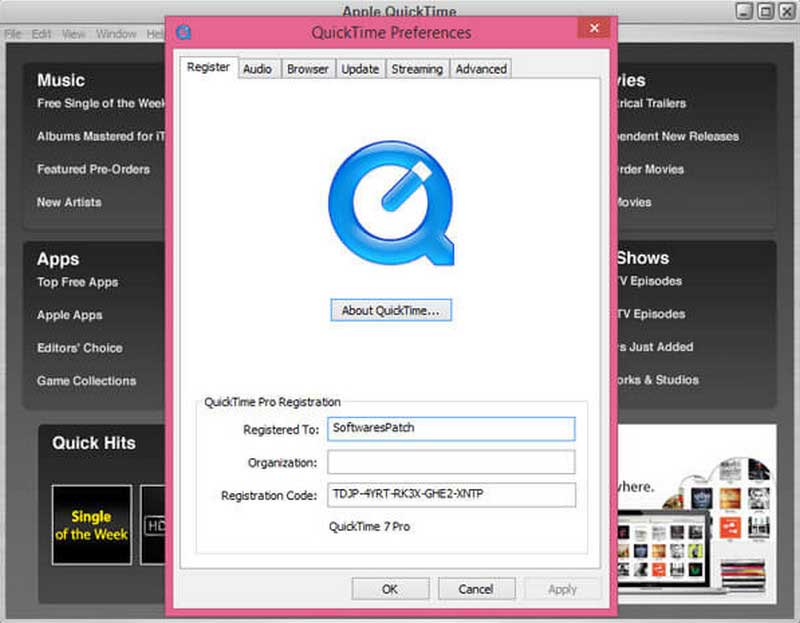Select the Streaming tab
Viewport: 800px width, 623px height.
[417, 69]
